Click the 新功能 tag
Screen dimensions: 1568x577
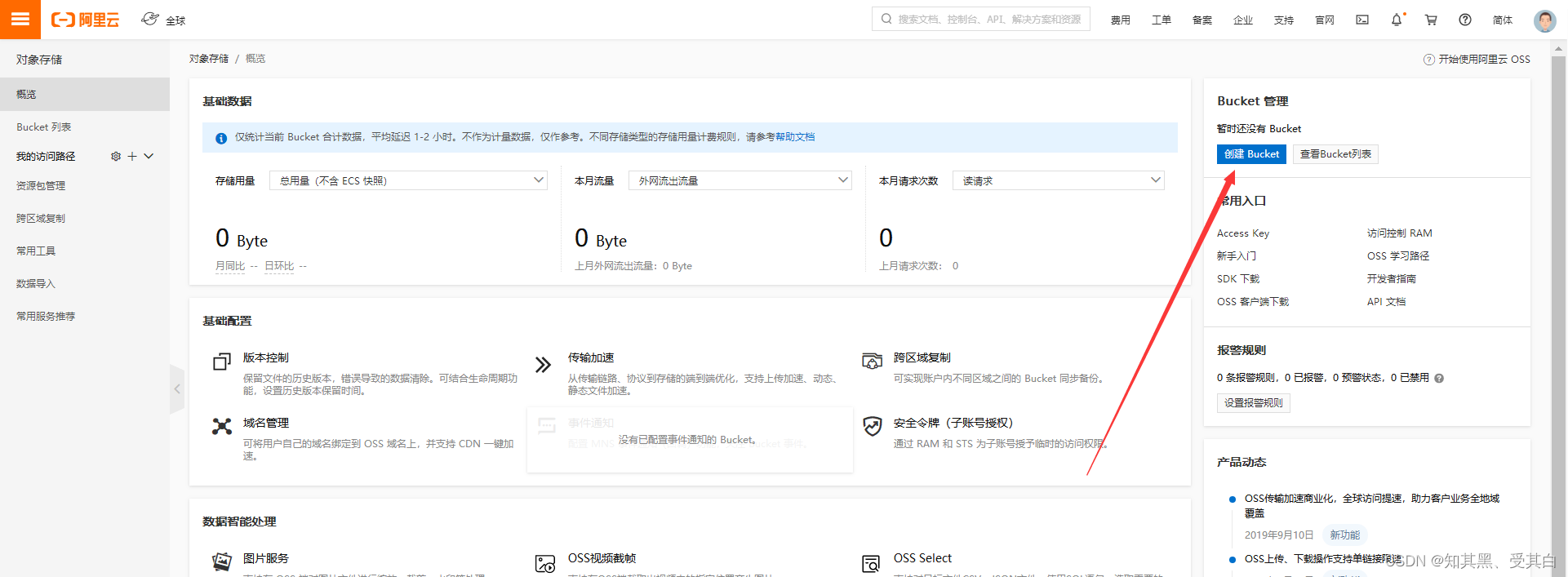click(1345, 535)
